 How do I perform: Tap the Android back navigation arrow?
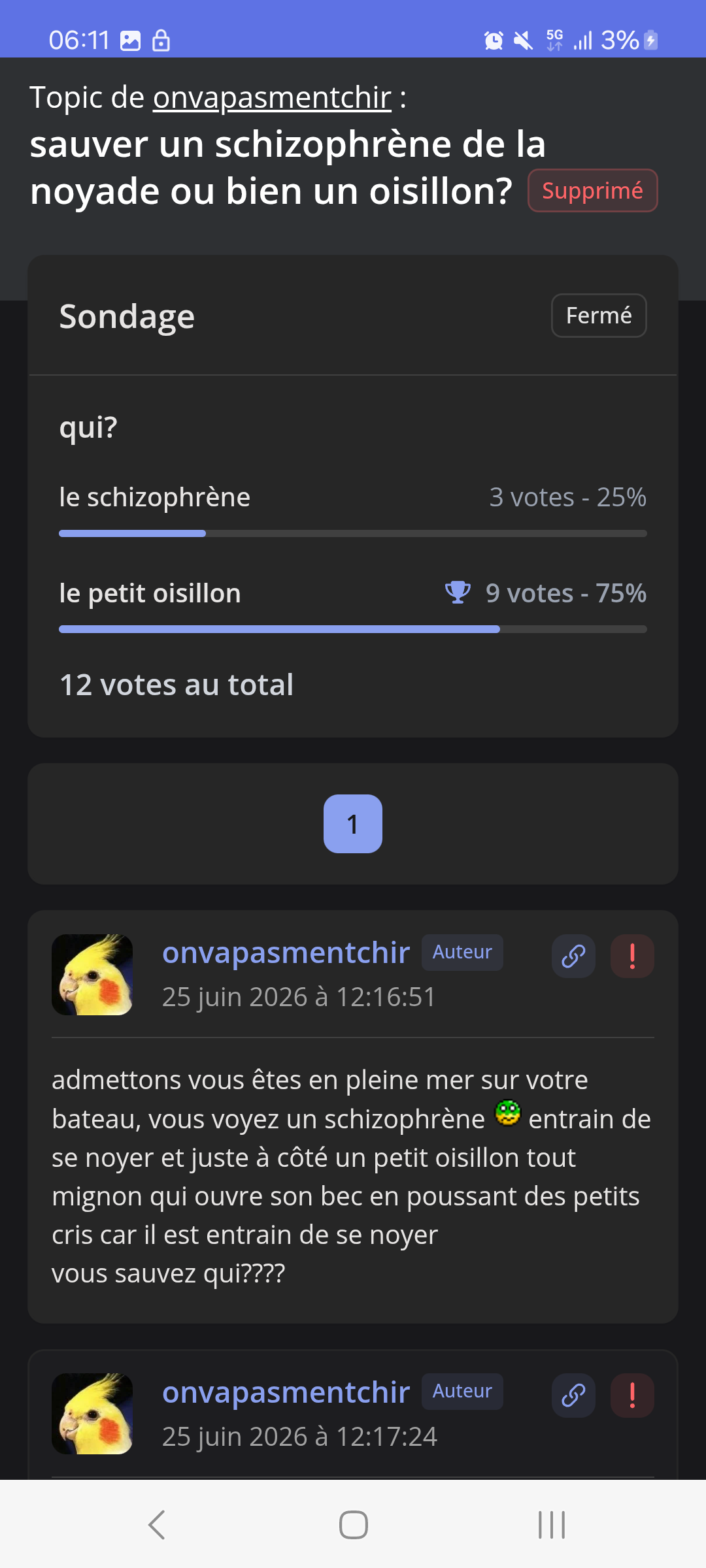(156, 1525)
